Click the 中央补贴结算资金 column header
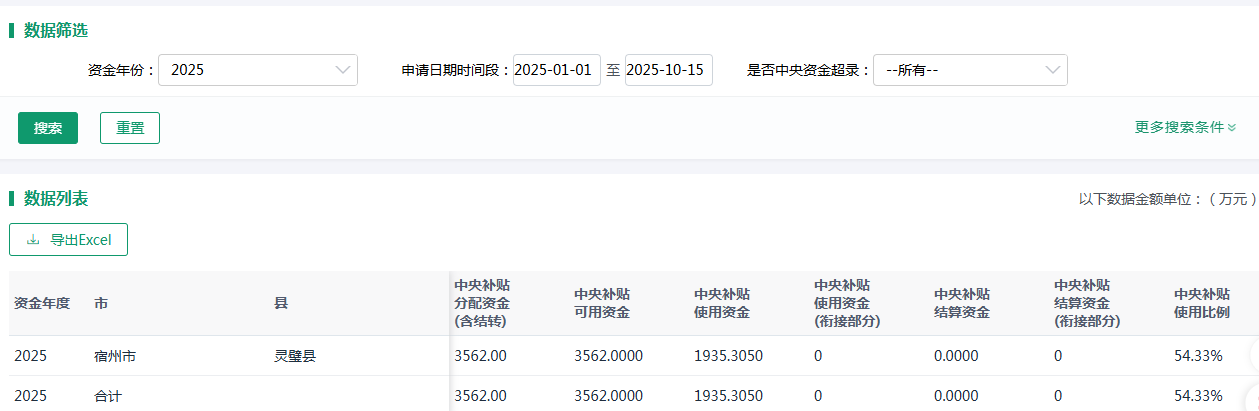This screenshot has height=411, width=1259. pyautogui.click(x=962, y=303)
